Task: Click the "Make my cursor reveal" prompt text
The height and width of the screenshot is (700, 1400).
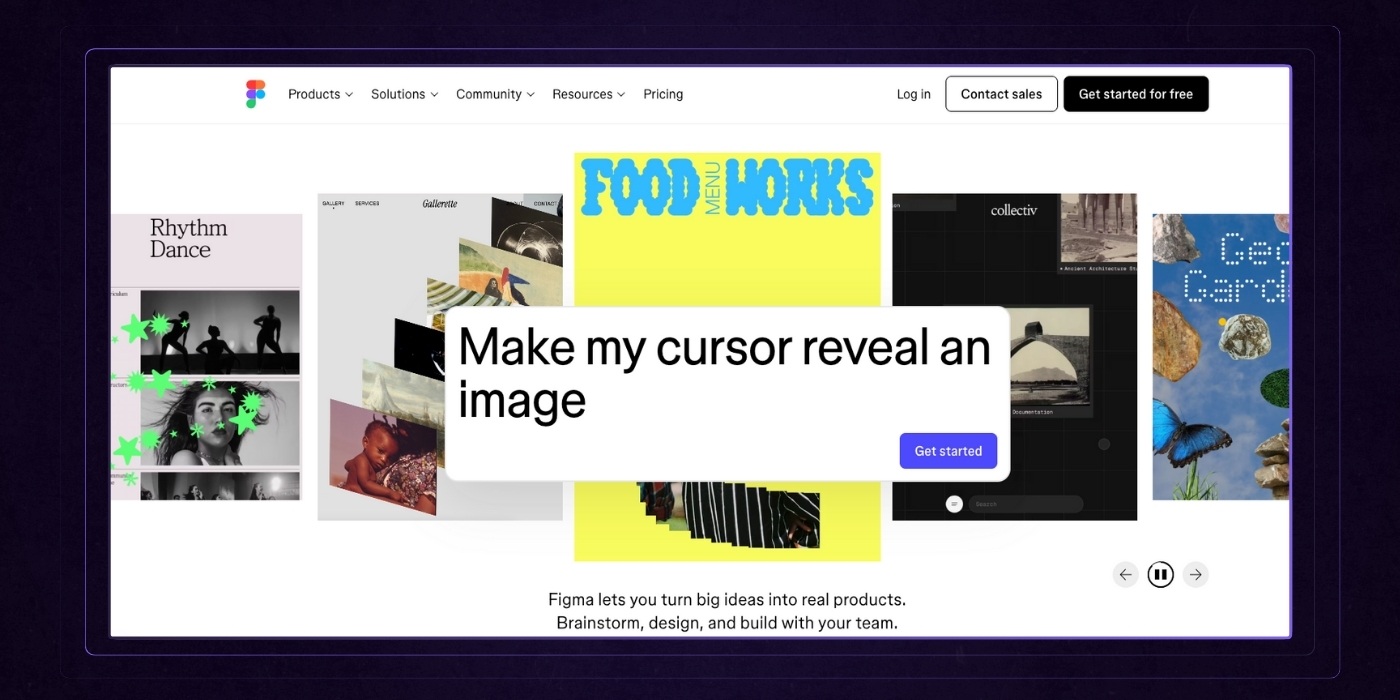Action: [x=724, y=373]
